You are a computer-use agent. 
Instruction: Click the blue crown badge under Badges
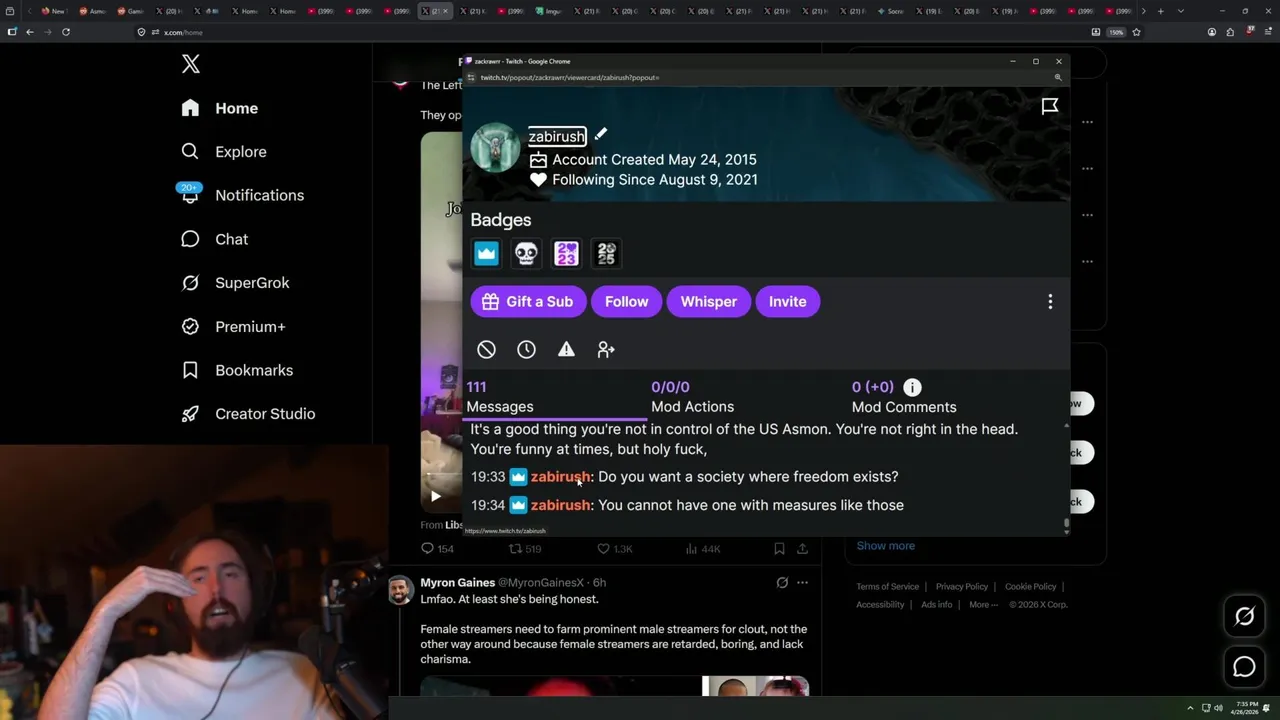pyautogui.click(x=486, y=254)
